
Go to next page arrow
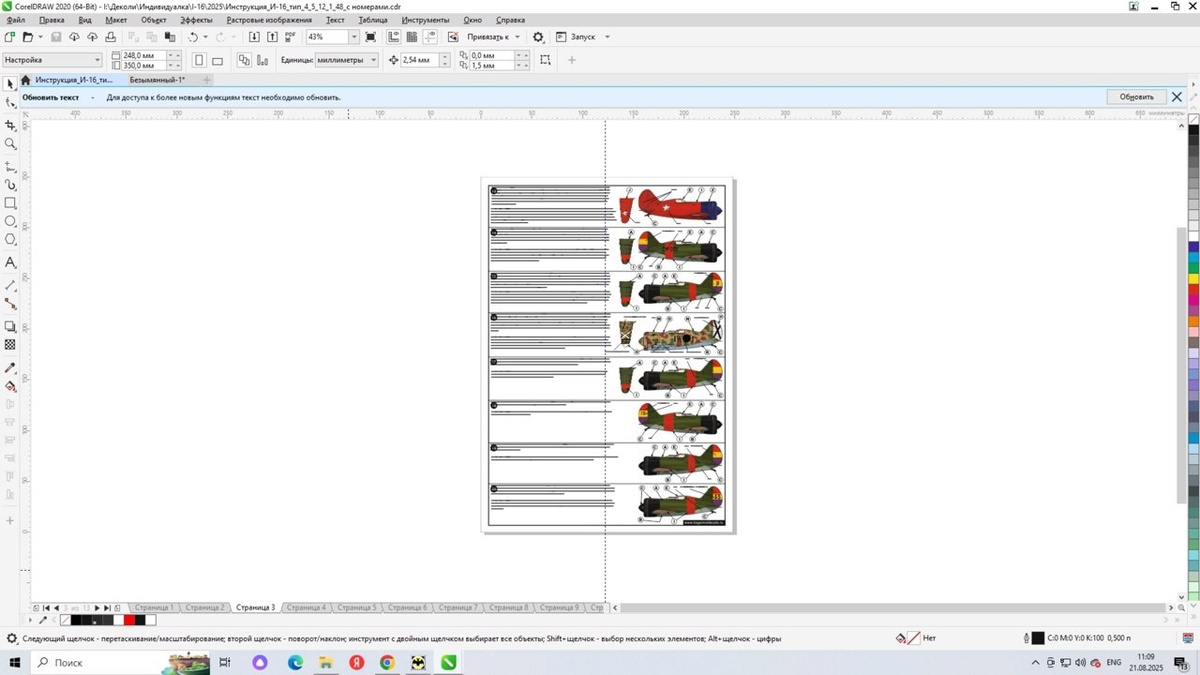97,608
